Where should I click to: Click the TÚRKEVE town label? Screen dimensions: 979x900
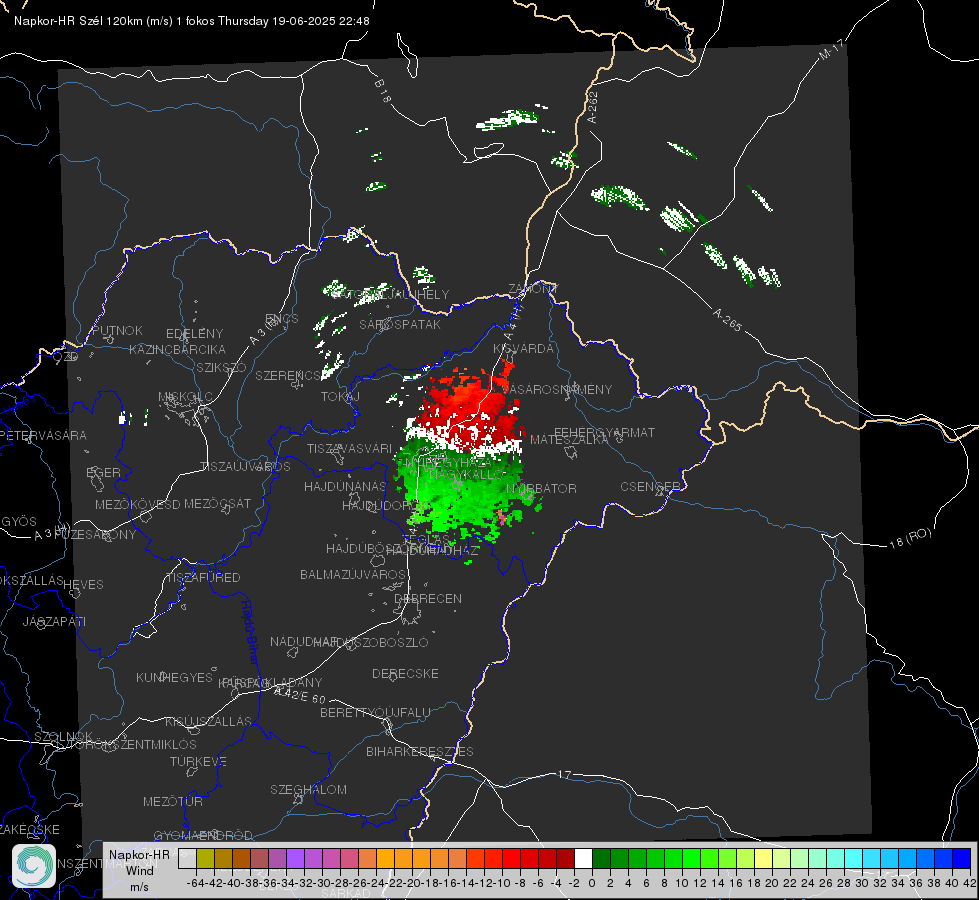(199, 761)
